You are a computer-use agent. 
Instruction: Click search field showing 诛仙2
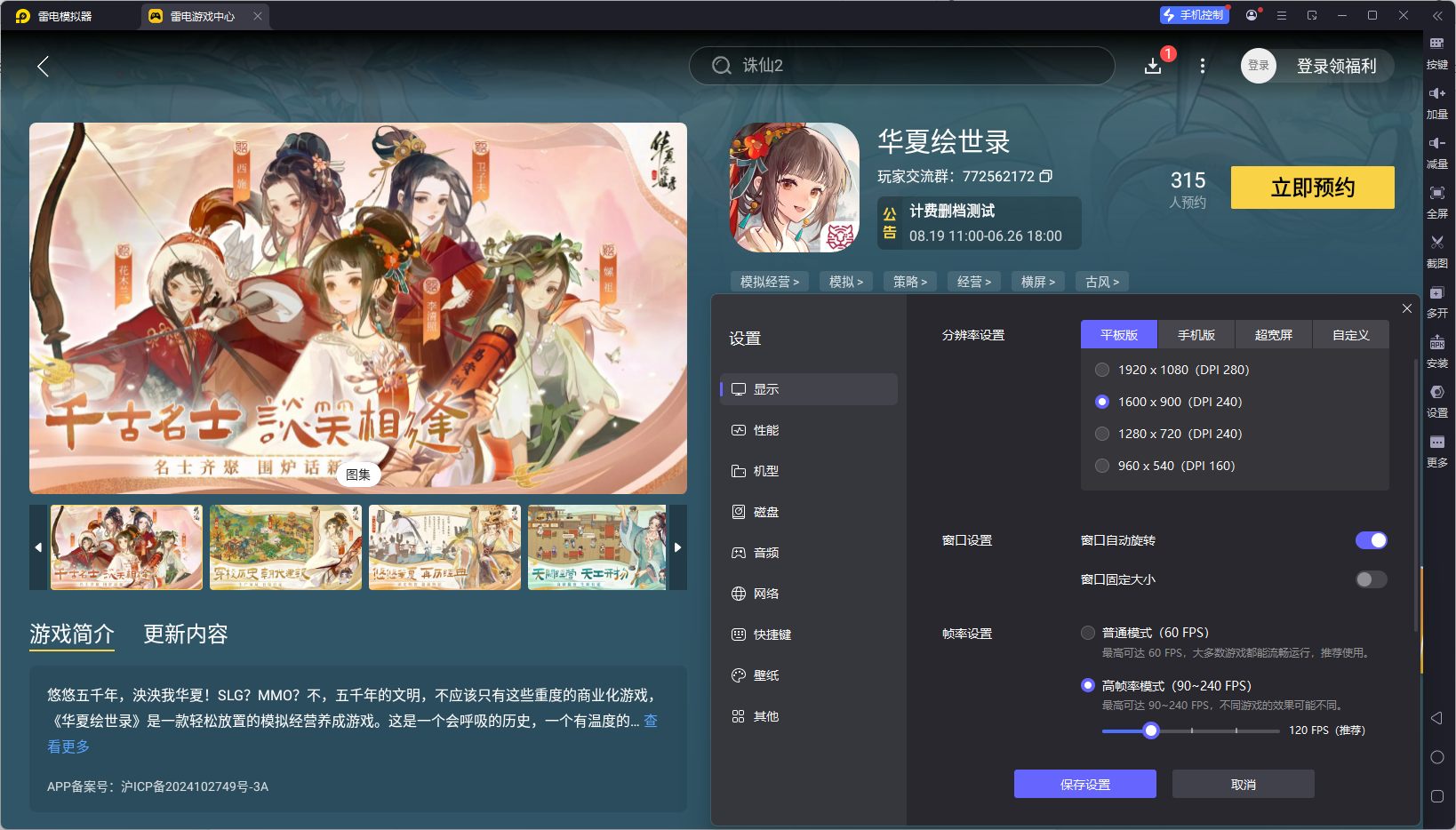(901, 66)
